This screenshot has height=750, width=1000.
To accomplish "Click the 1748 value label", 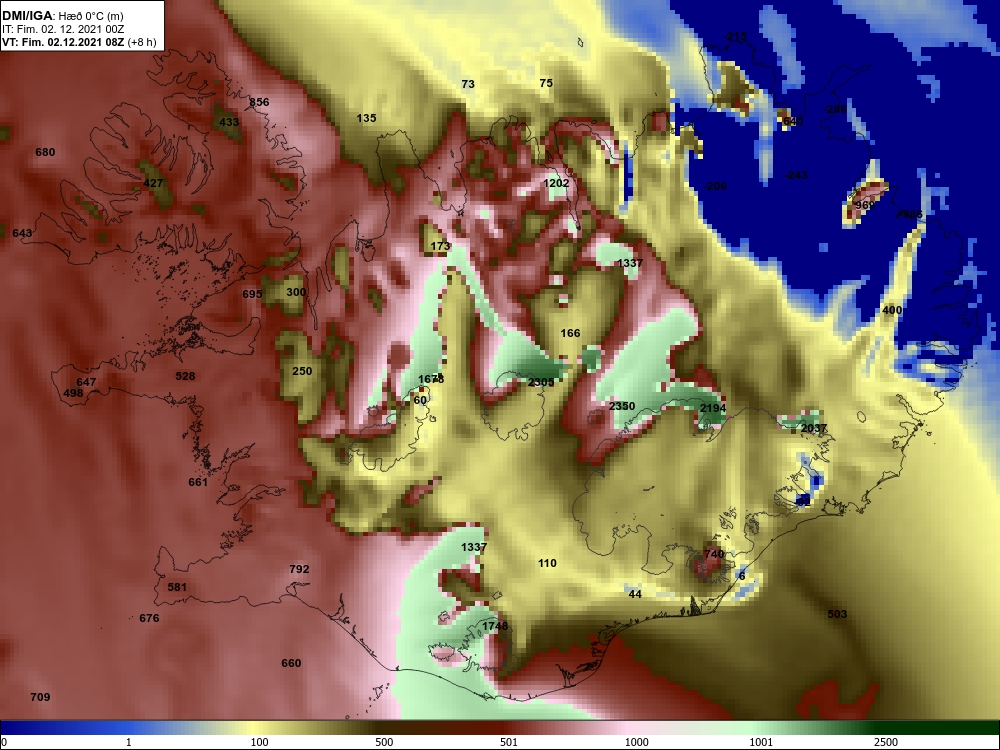I will click(x=495, y=626).
